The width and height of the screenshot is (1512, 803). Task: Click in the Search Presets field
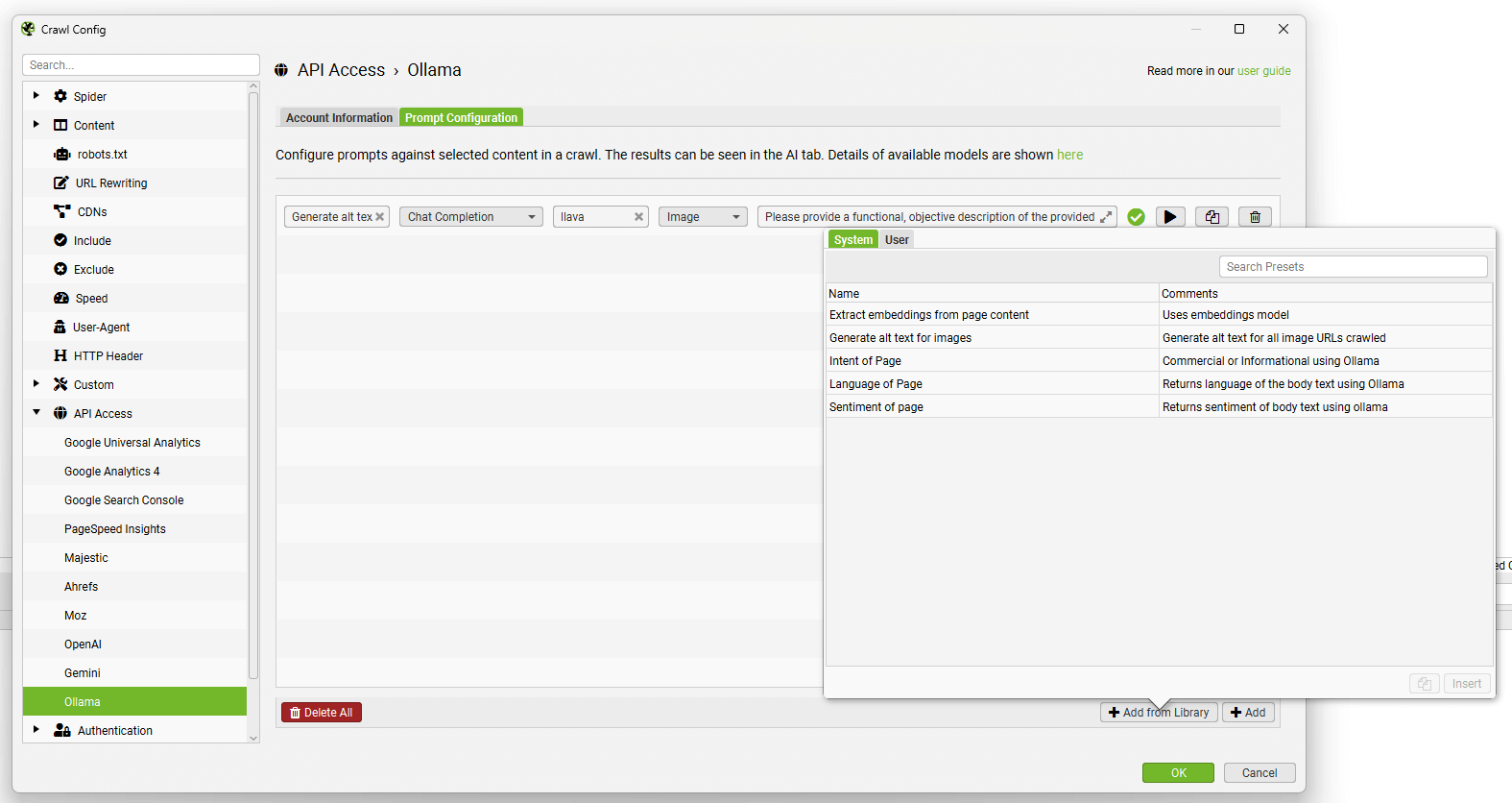pos(1353,267)
